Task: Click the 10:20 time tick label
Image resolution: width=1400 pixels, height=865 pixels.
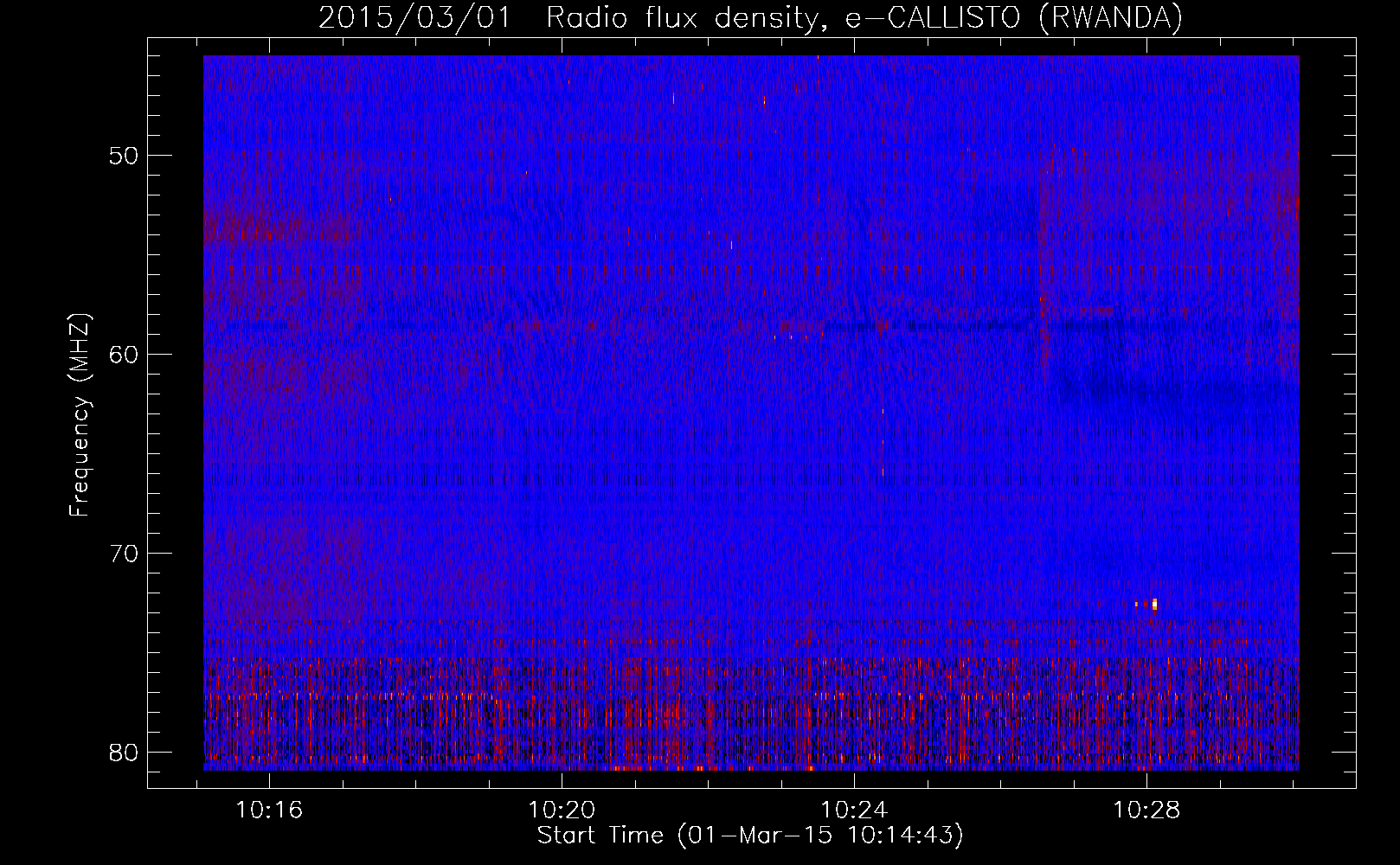Action: [562, 811]
